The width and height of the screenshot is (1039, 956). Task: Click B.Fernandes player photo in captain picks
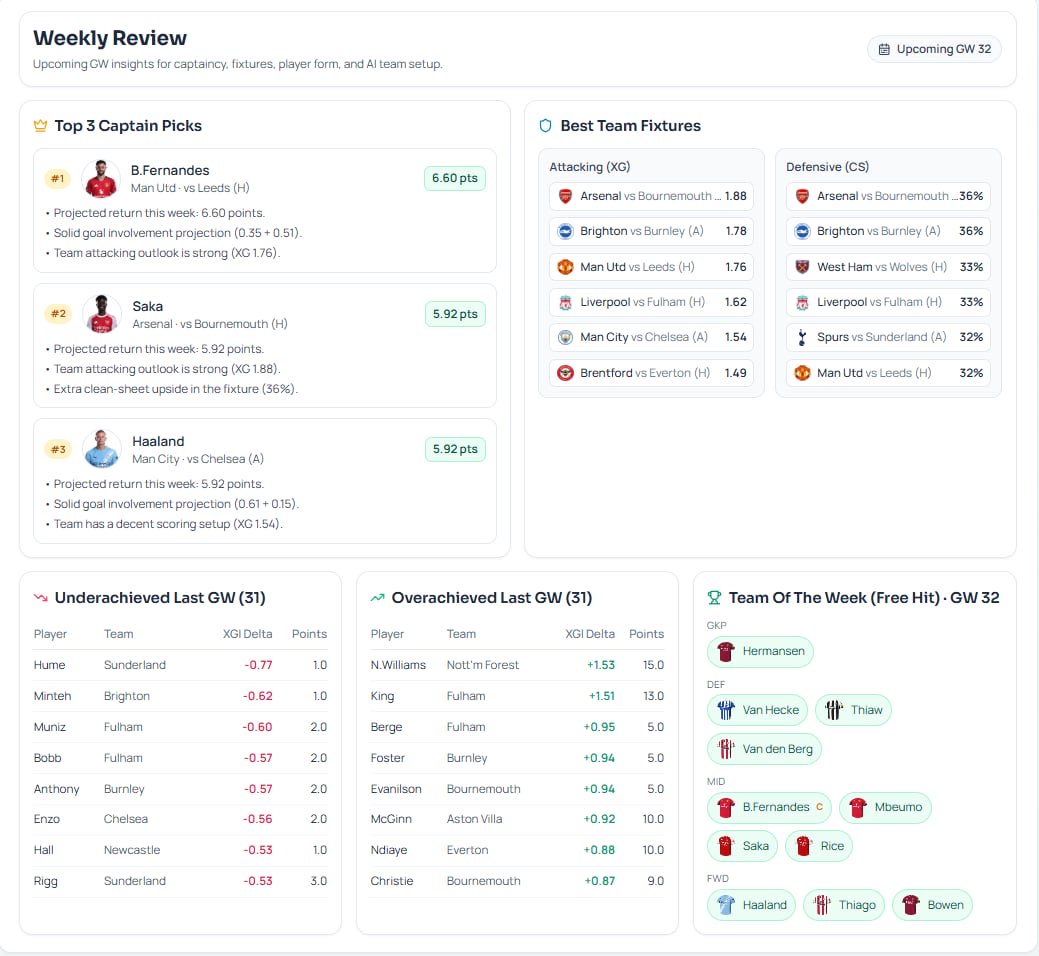click(x=101, y=179)
